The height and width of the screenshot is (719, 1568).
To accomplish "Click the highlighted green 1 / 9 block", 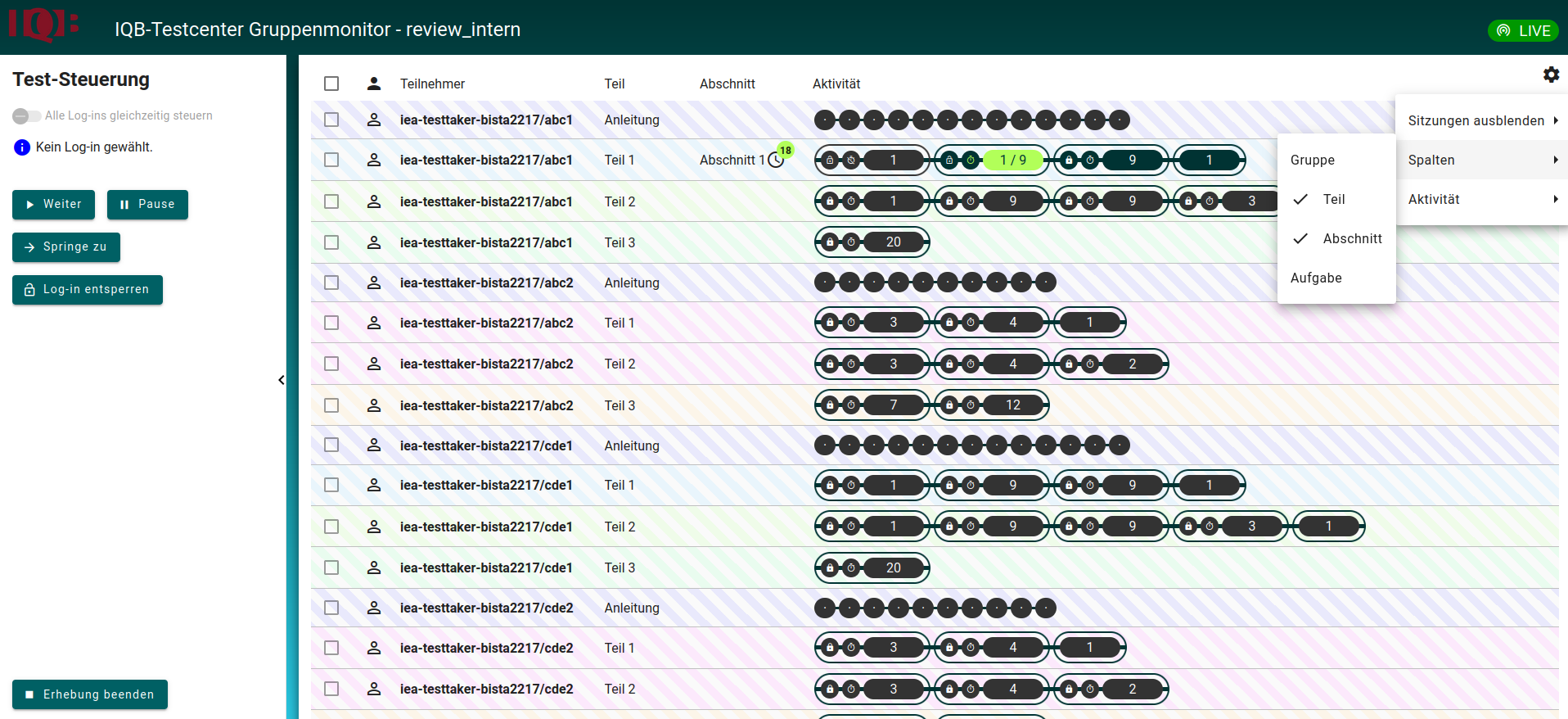I will 1012,161.
